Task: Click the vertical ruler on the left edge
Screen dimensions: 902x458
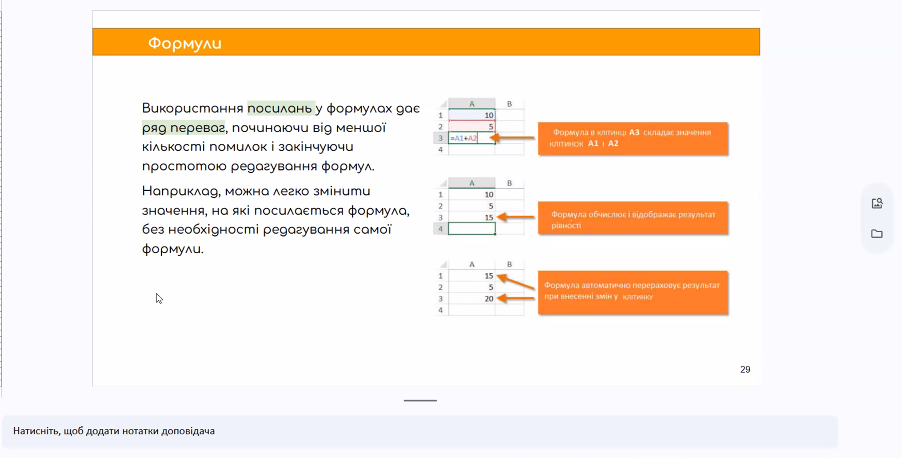Action: (2, 200)
